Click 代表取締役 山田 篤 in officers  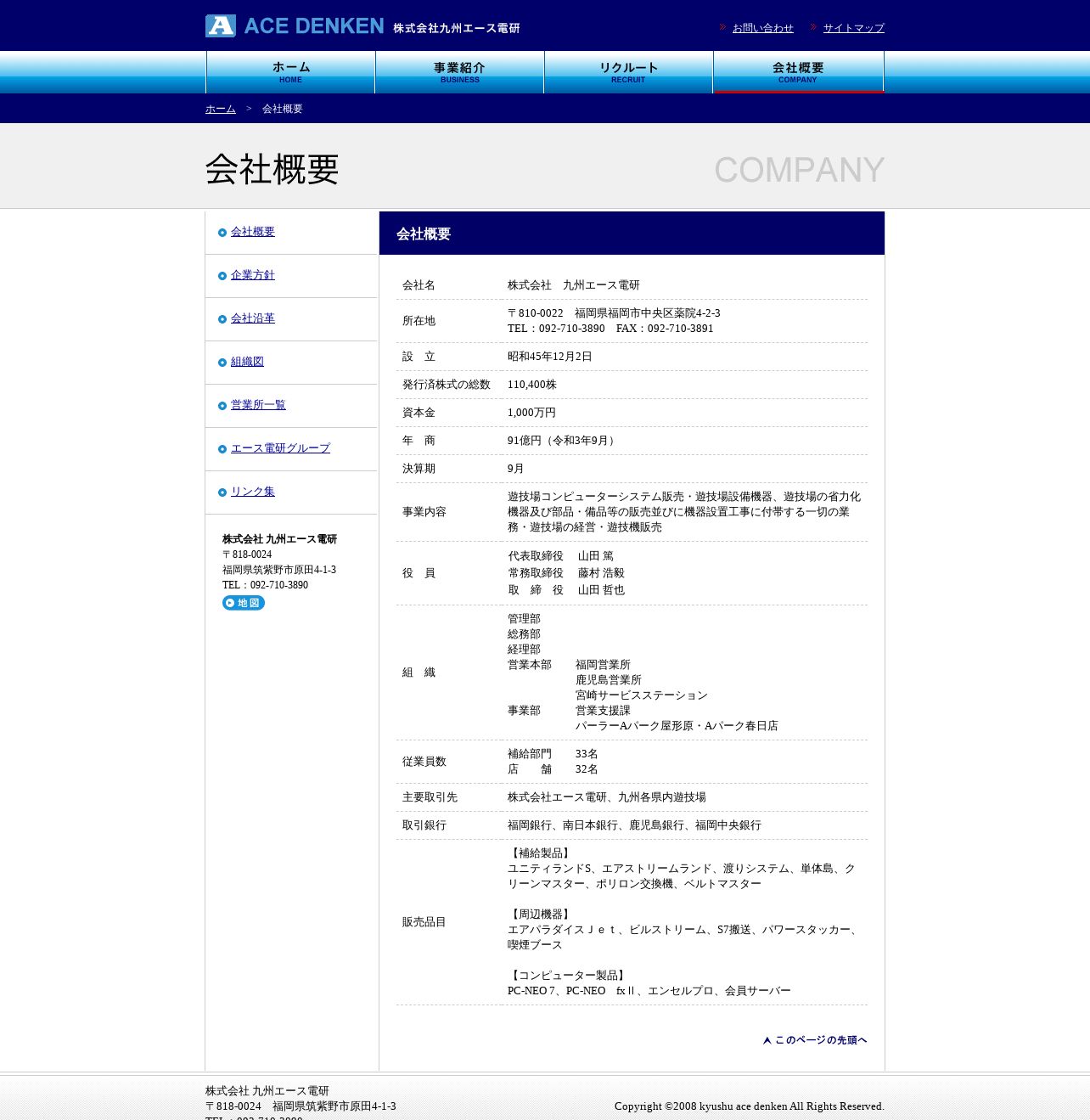[560, 556]
